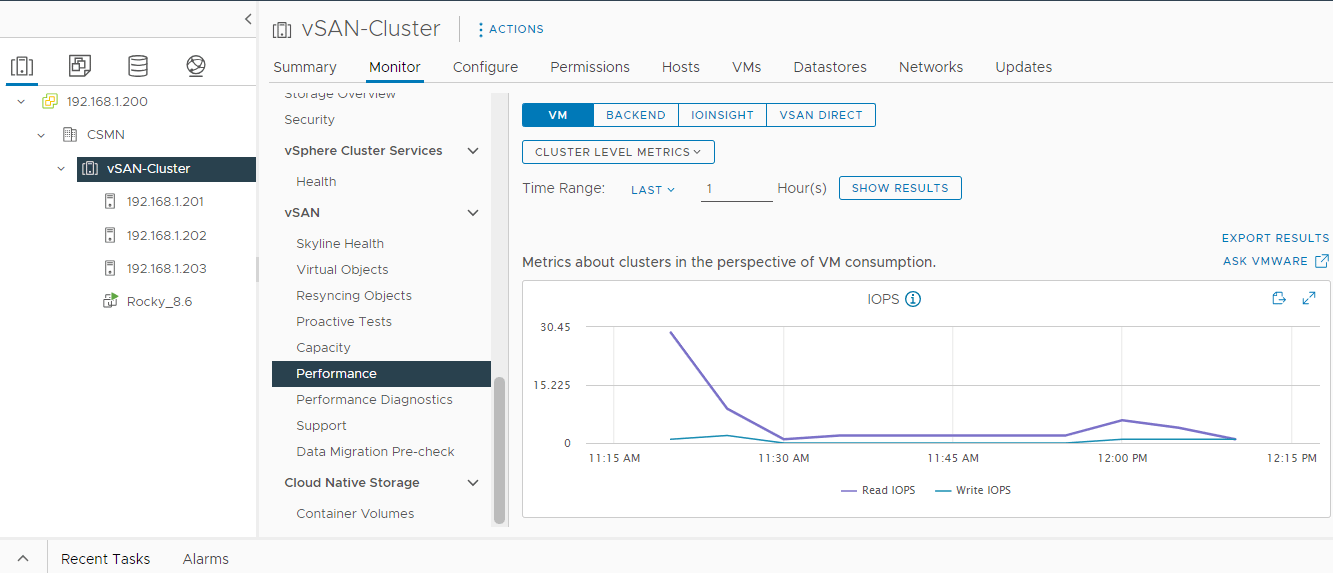Open the vSAN Support page
1333x573 pixels.
[322, 426]
